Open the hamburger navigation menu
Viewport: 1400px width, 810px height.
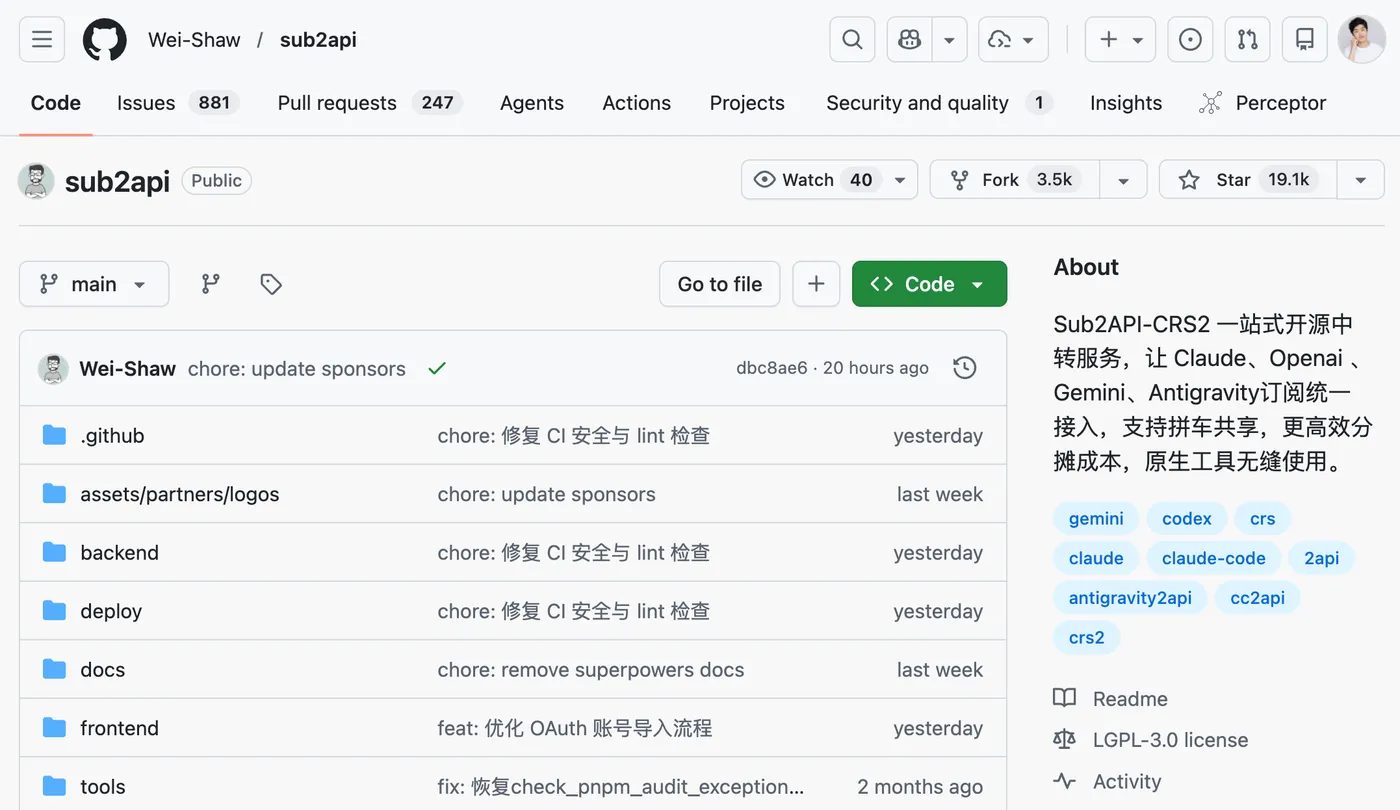click(42, 40)
